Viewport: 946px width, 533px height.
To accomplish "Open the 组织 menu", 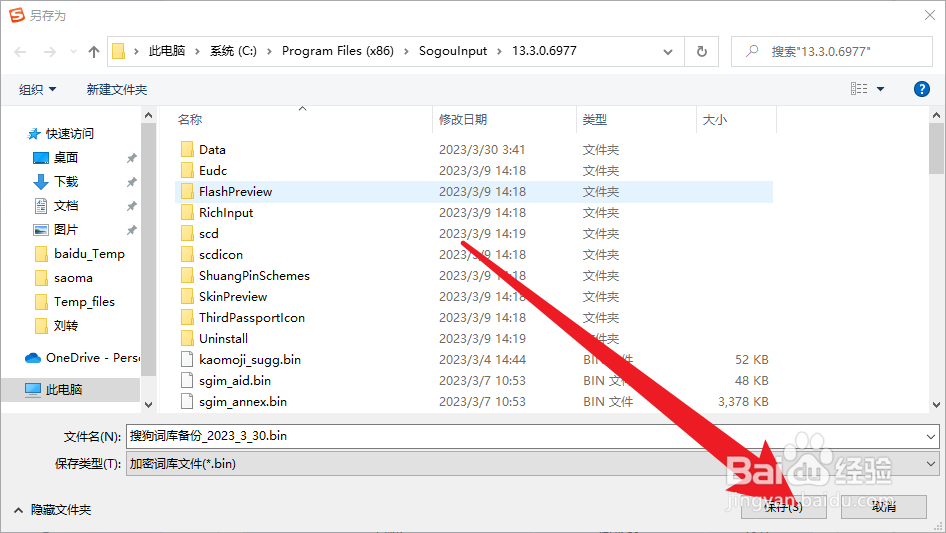I will point(37,89).
